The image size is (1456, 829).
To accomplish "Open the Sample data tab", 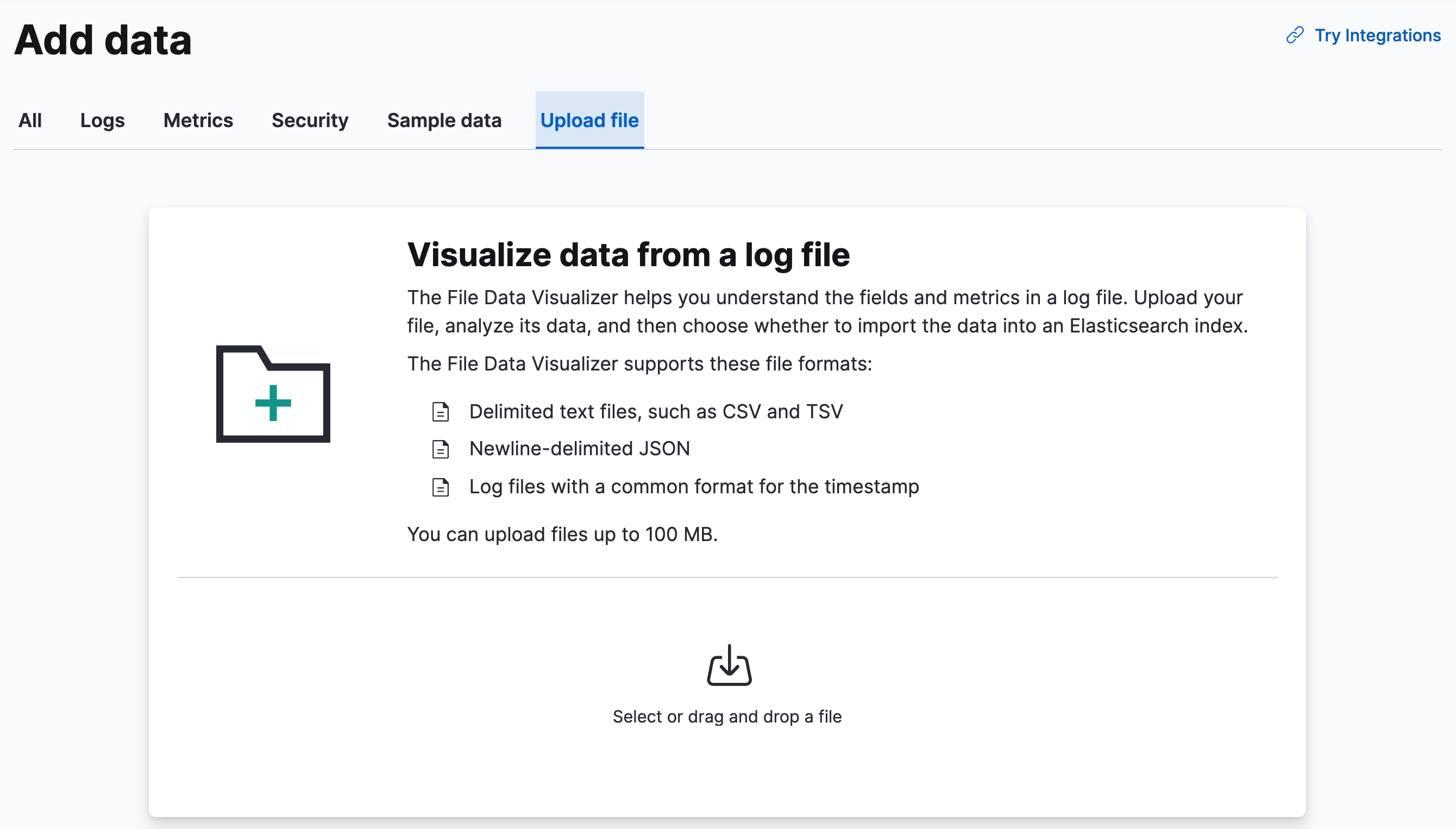I will (x=444, y=120).
